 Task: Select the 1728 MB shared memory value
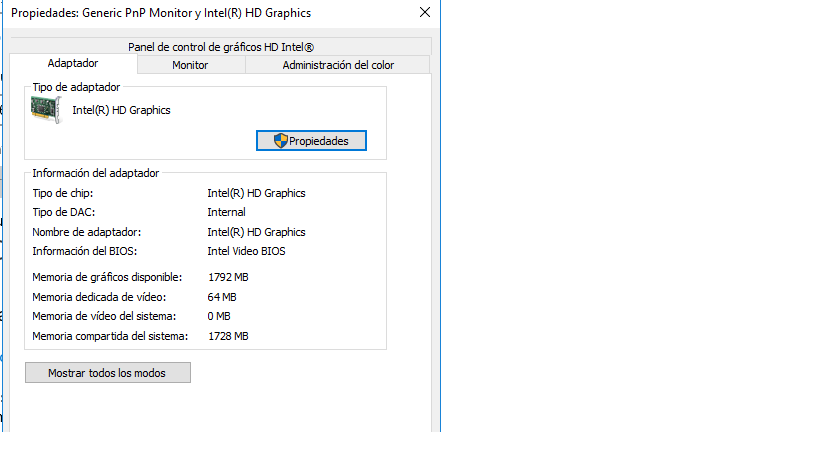(228, 336)
